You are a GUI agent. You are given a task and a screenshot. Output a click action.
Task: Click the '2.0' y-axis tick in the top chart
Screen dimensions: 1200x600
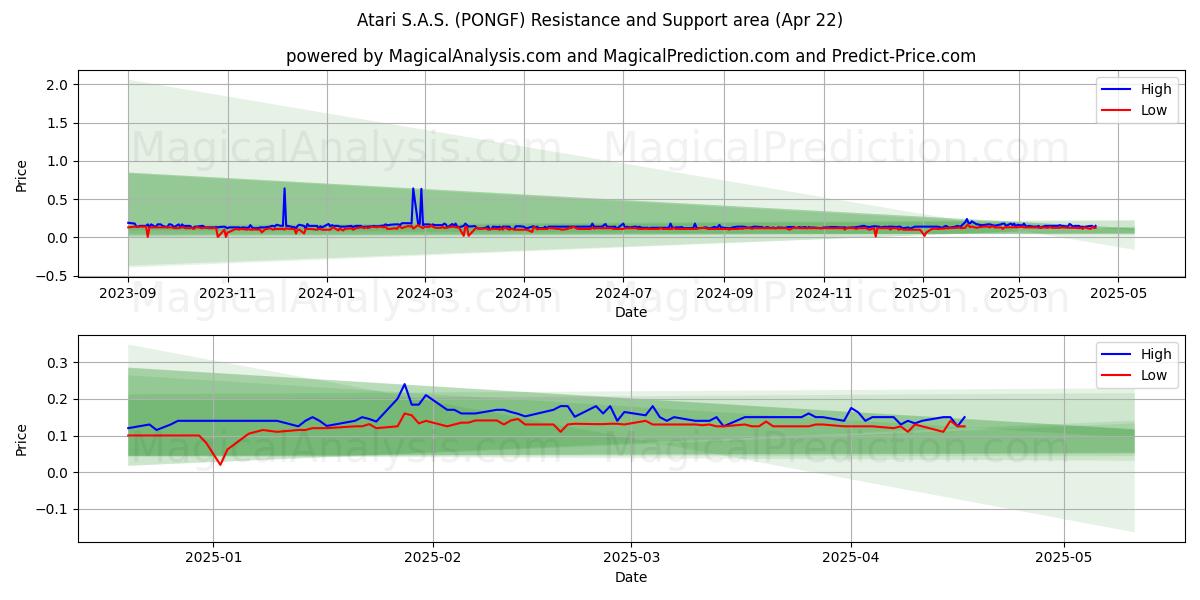coord(58,85)
